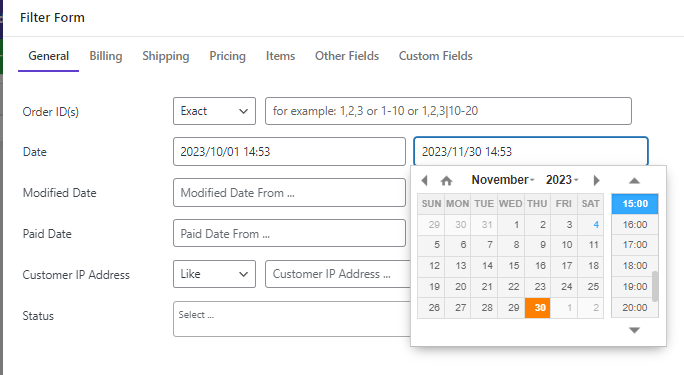This screenshot has height=375, width=684.
Task: Switch to the Custom Fields tab
Action: (436, 56)
